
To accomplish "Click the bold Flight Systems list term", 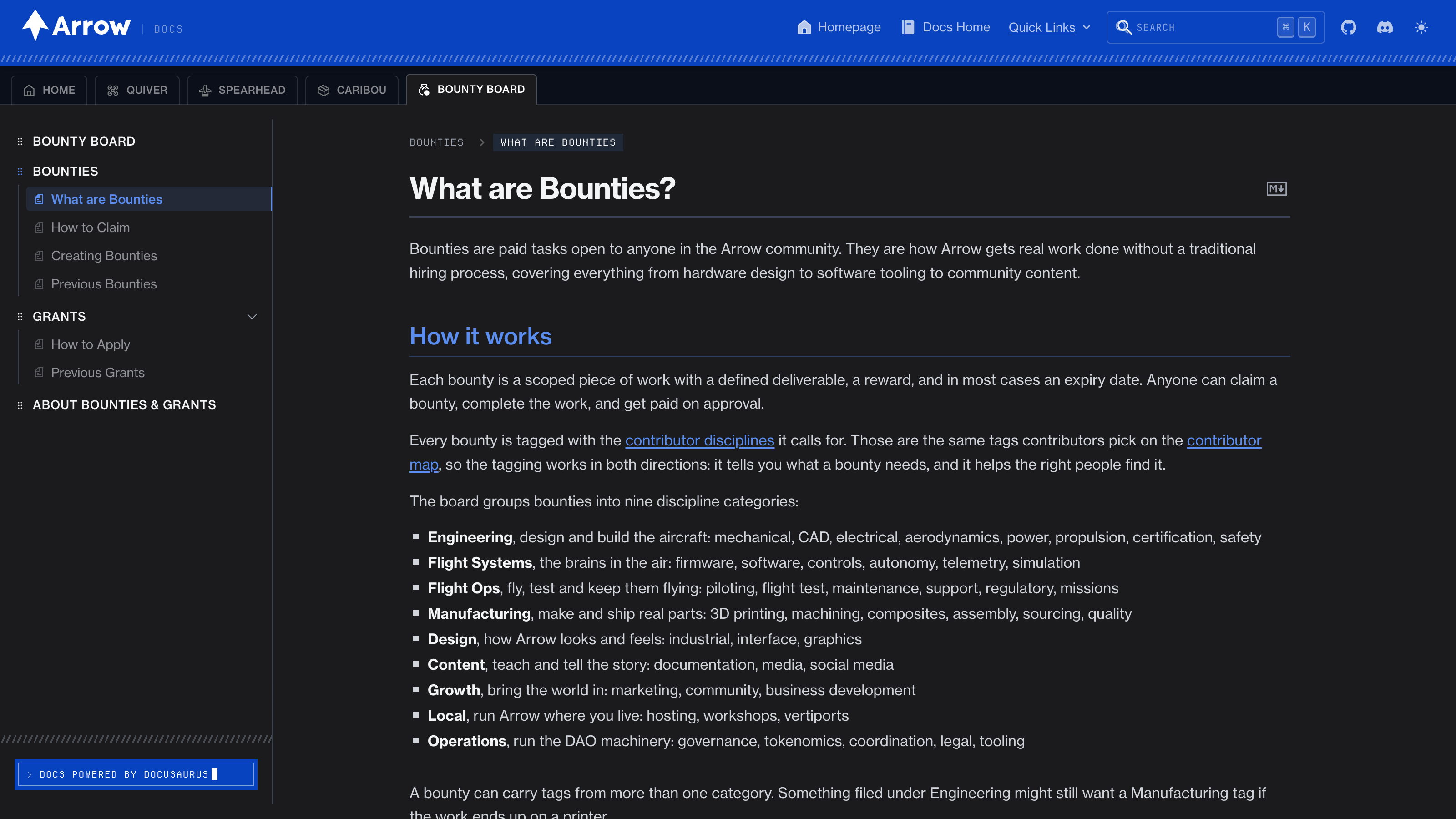I will pos(480,562).
